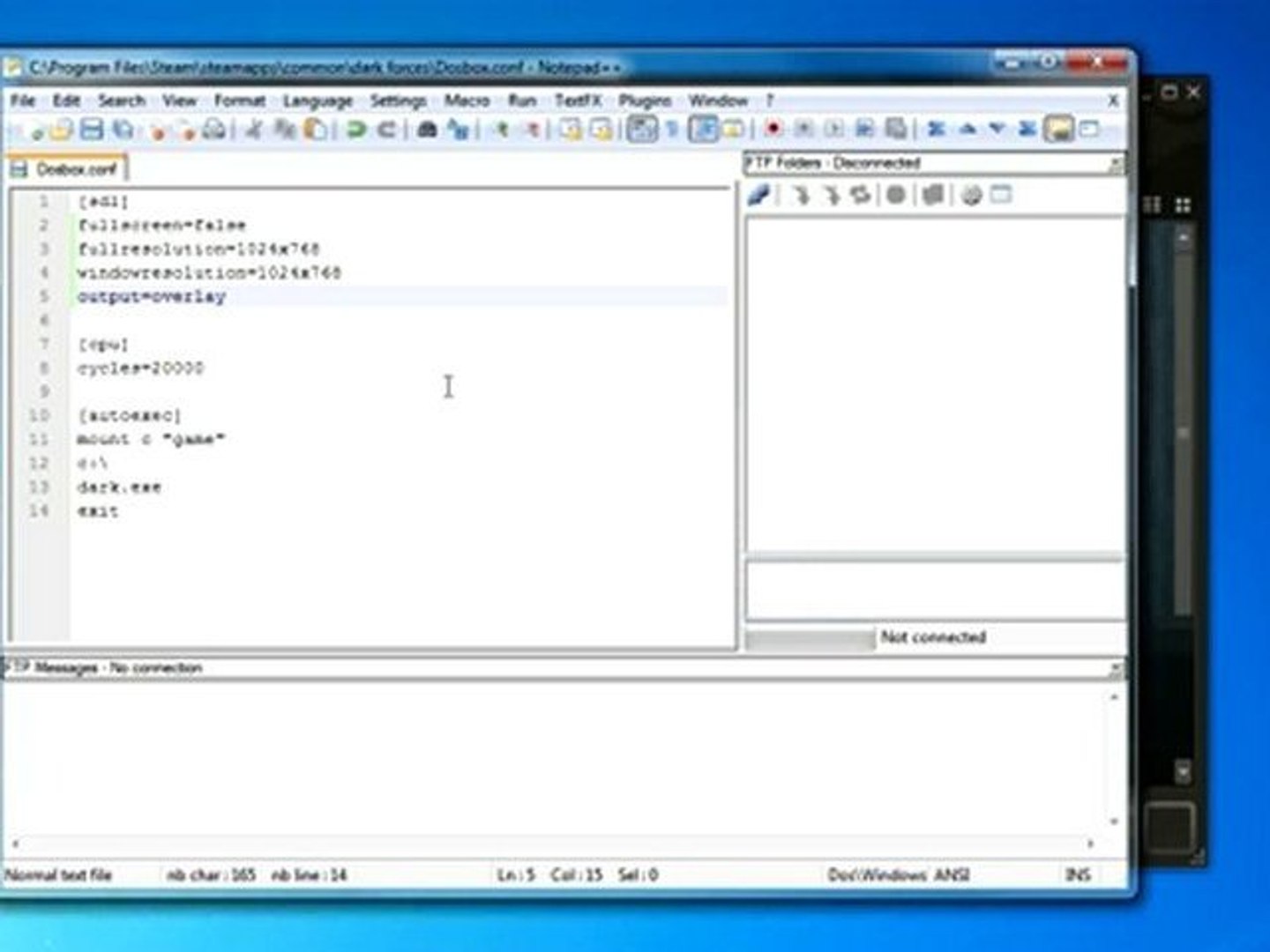The width and height of the screenshot is (1270, 952).
Task: Click the mount c "game" line
Action: pos(151,439)
